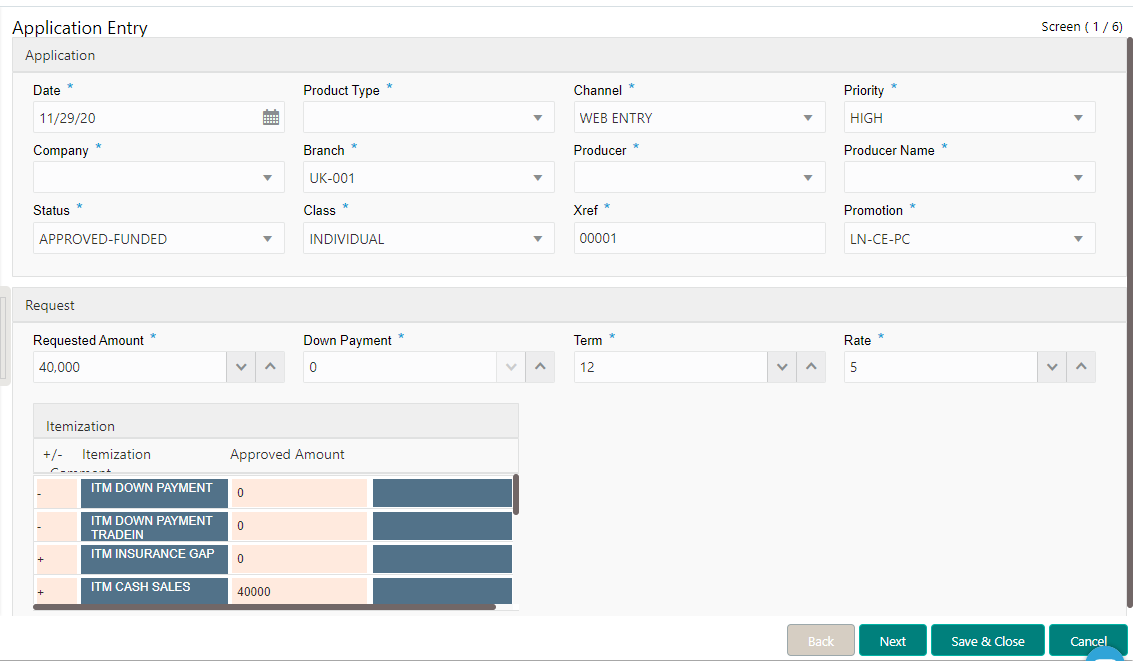The height and width of the screenshot is (661, 1133).
Task: Open the Channel dropdown showing WEB ENTRY
Action: (699, 117)
